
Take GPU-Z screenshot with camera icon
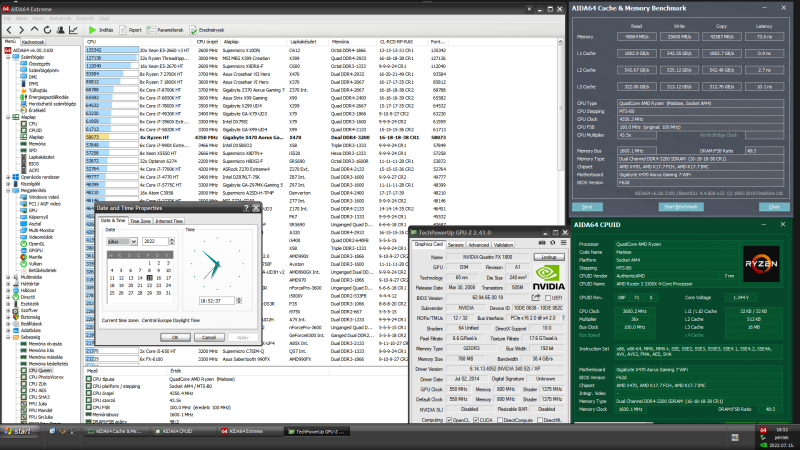(542, 243)
